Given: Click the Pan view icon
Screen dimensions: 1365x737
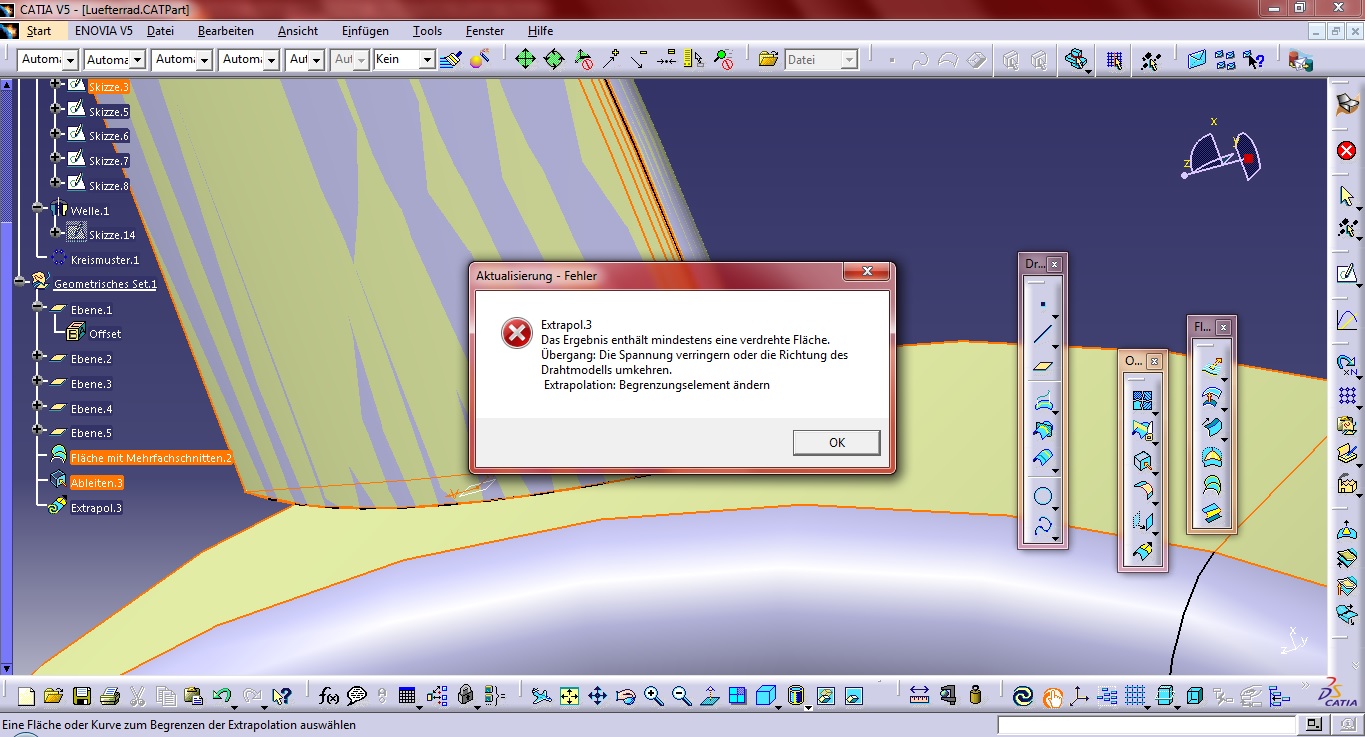Looking at the screenshot, I should tap(597, 695).
